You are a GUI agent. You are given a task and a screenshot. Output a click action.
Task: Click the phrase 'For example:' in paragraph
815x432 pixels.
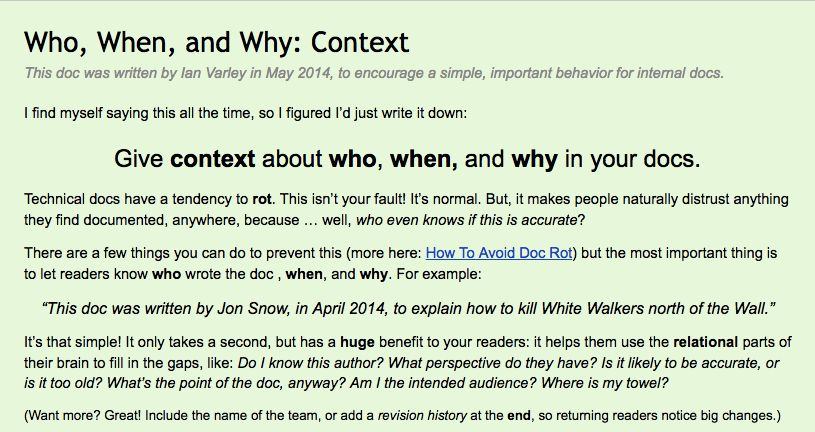click(439, 274)
